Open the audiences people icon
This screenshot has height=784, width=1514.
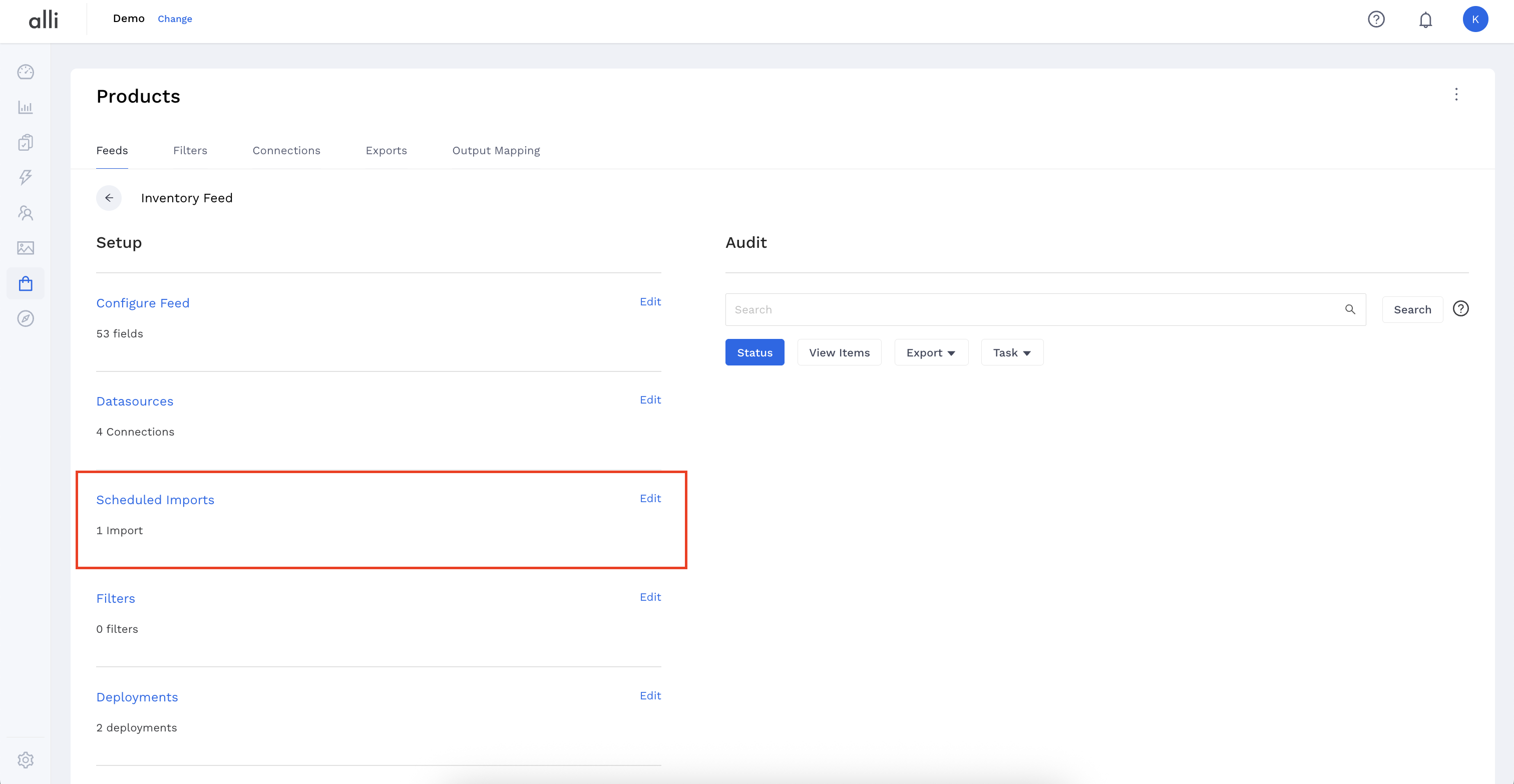[25, 213]
